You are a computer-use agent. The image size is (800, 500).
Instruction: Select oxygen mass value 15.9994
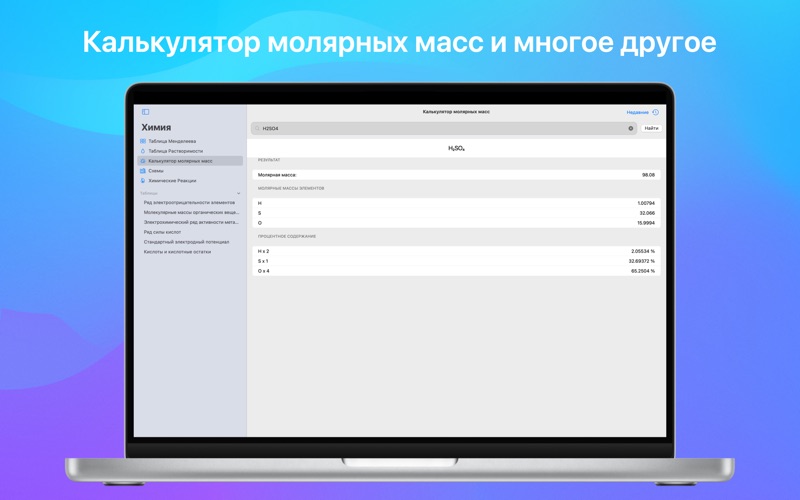[x=646, y=223]
